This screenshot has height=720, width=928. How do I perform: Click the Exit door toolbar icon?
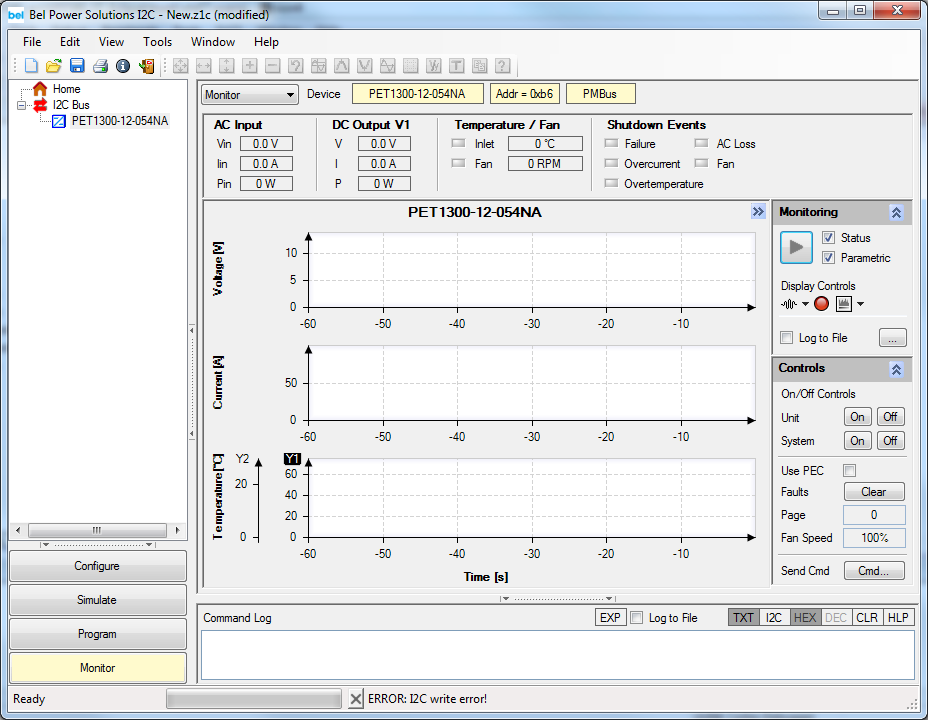pyautogui.click(x=147, y=66)
